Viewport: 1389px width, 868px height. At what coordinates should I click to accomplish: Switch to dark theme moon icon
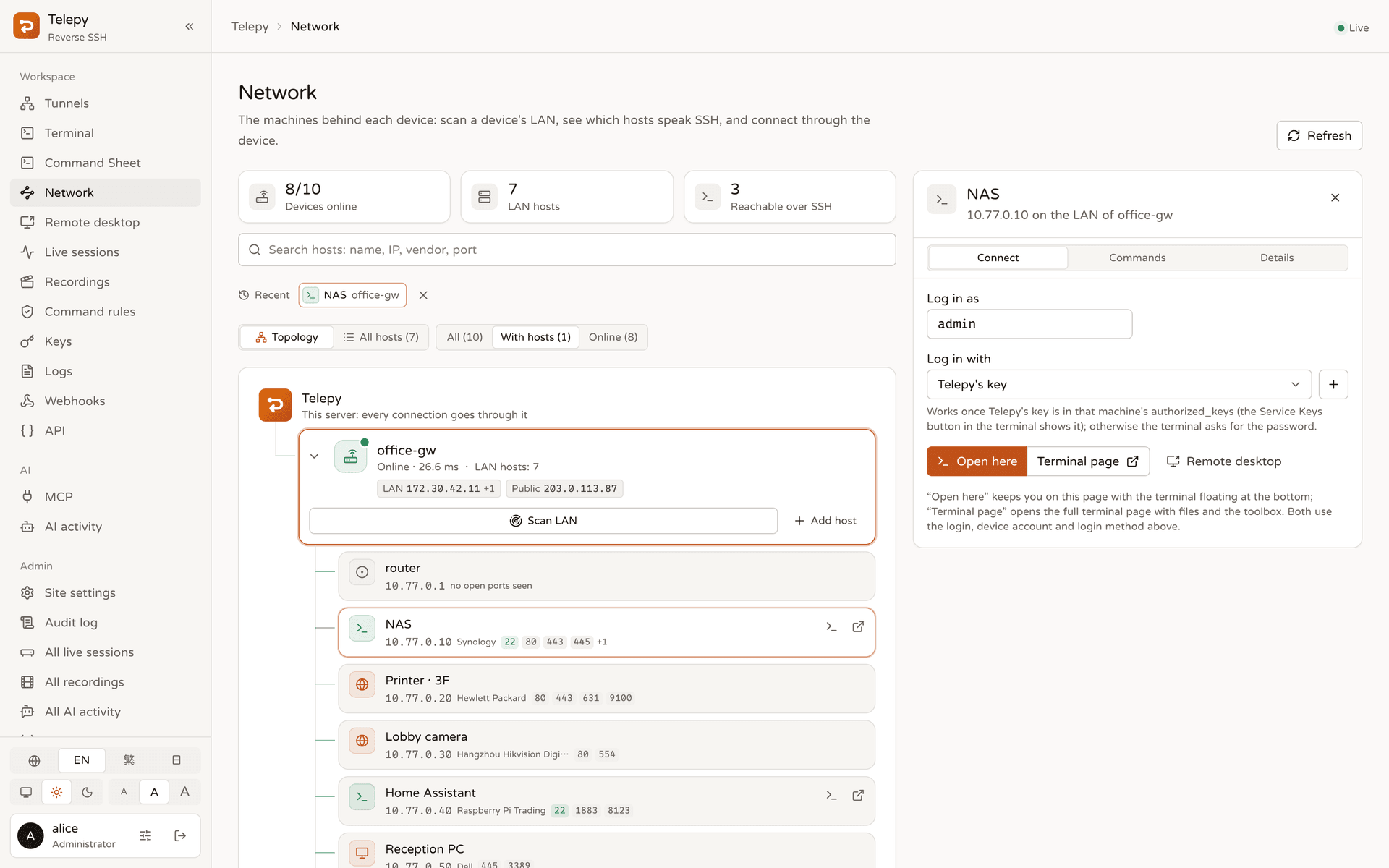88,792
